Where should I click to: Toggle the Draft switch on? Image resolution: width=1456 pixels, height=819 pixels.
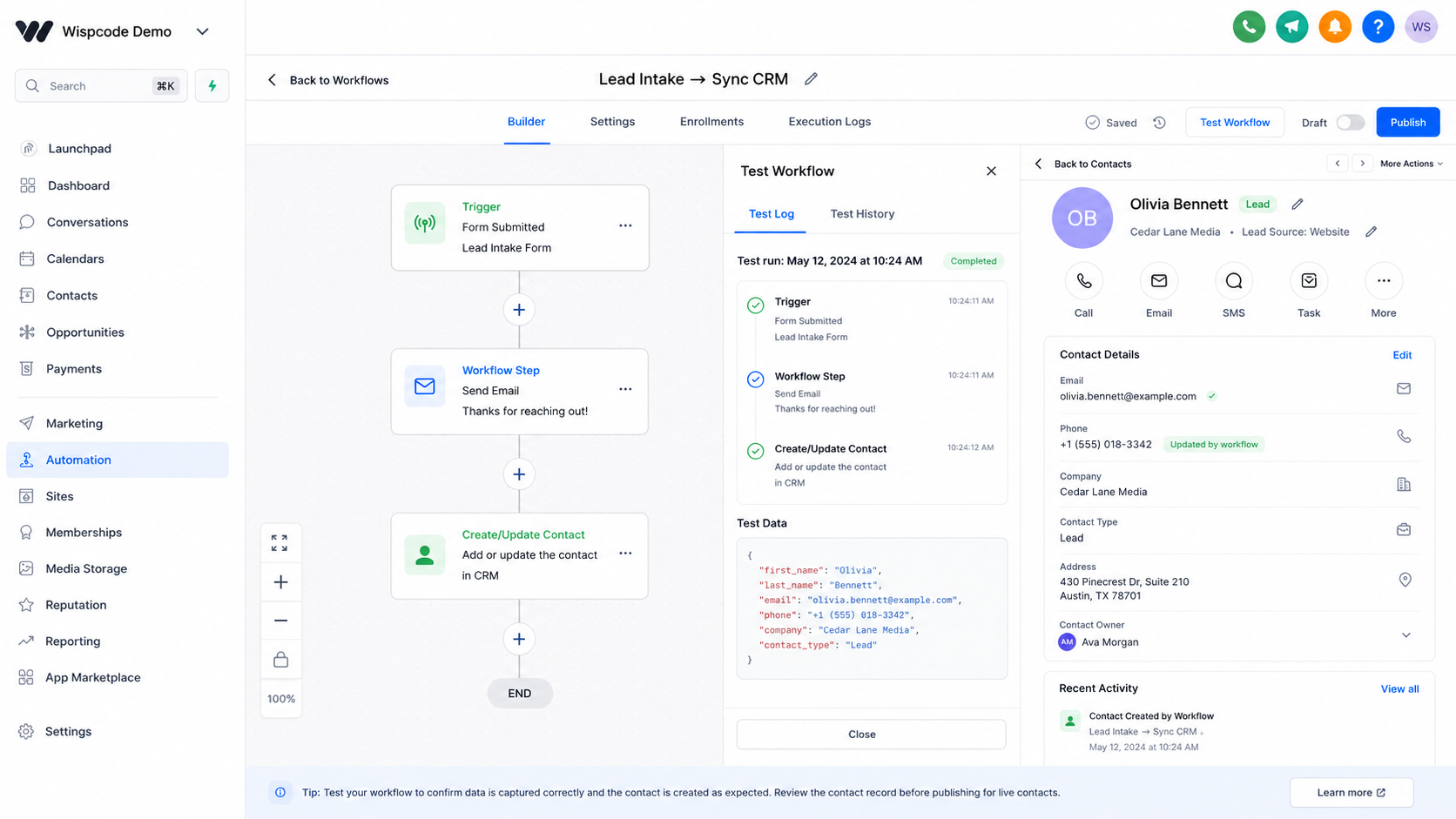pos(1351,123)
